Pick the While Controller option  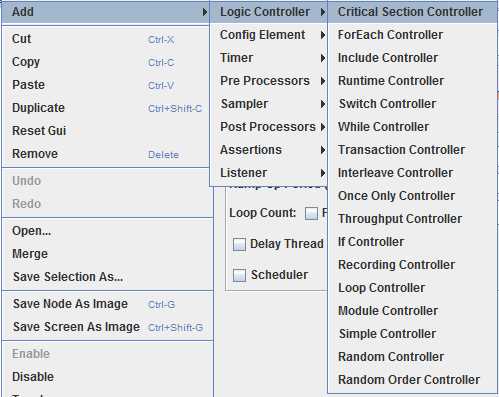(413, 127)
